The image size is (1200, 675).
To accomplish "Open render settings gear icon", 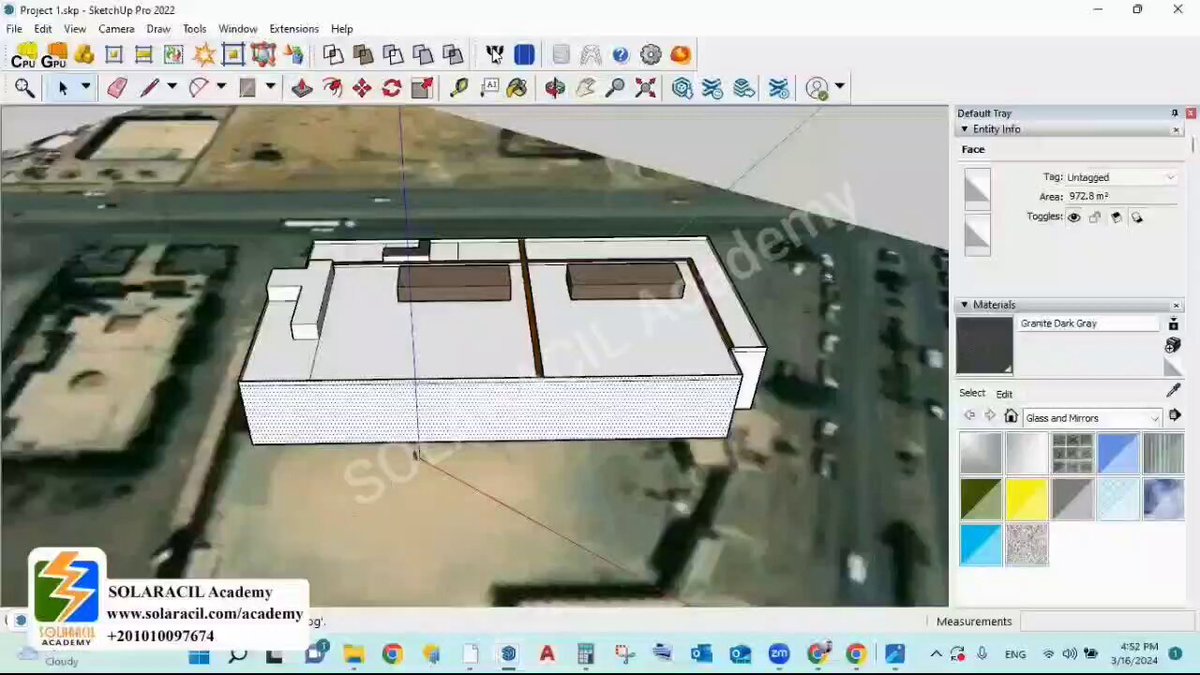I will (651, 55).
